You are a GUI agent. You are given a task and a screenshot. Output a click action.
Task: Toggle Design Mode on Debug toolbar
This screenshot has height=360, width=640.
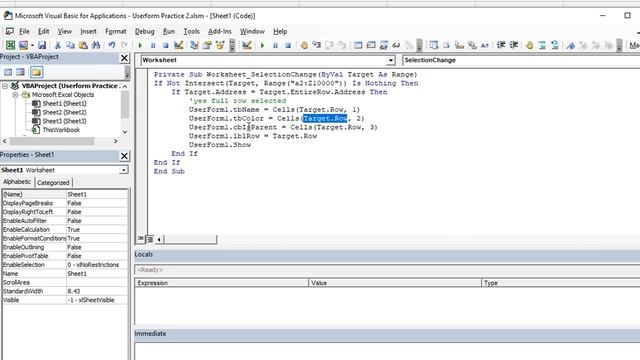pyautogui.click(x=247, y=45)
